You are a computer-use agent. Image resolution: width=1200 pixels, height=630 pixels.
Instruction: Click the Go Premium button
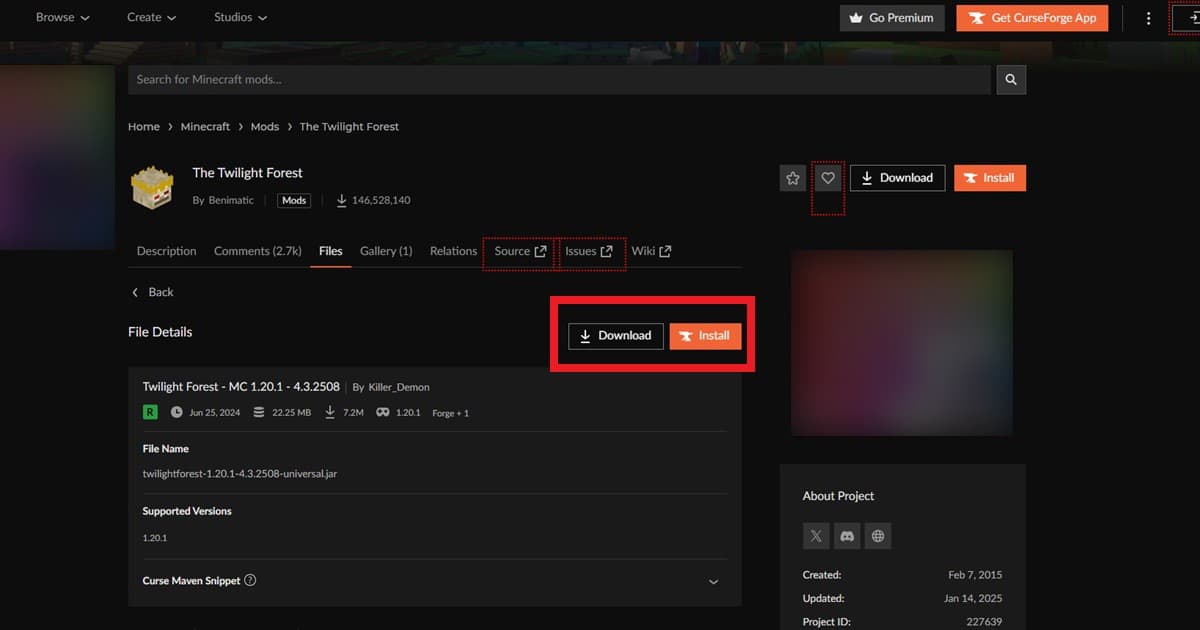coord(892,18)
